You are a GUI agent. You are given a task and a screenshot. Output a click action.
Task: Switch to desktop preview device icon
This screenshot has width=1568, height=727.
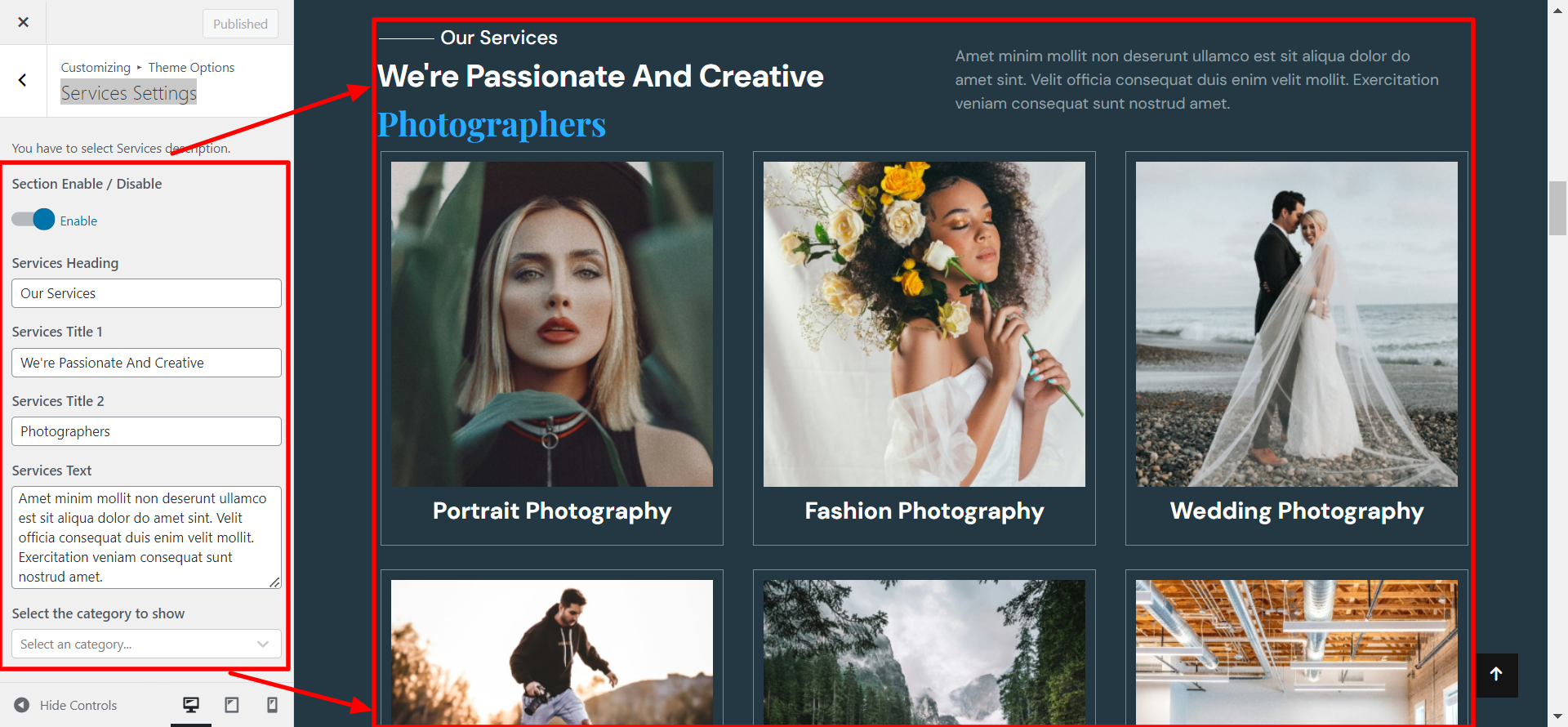pyautogui.click(x=191, y=705)
